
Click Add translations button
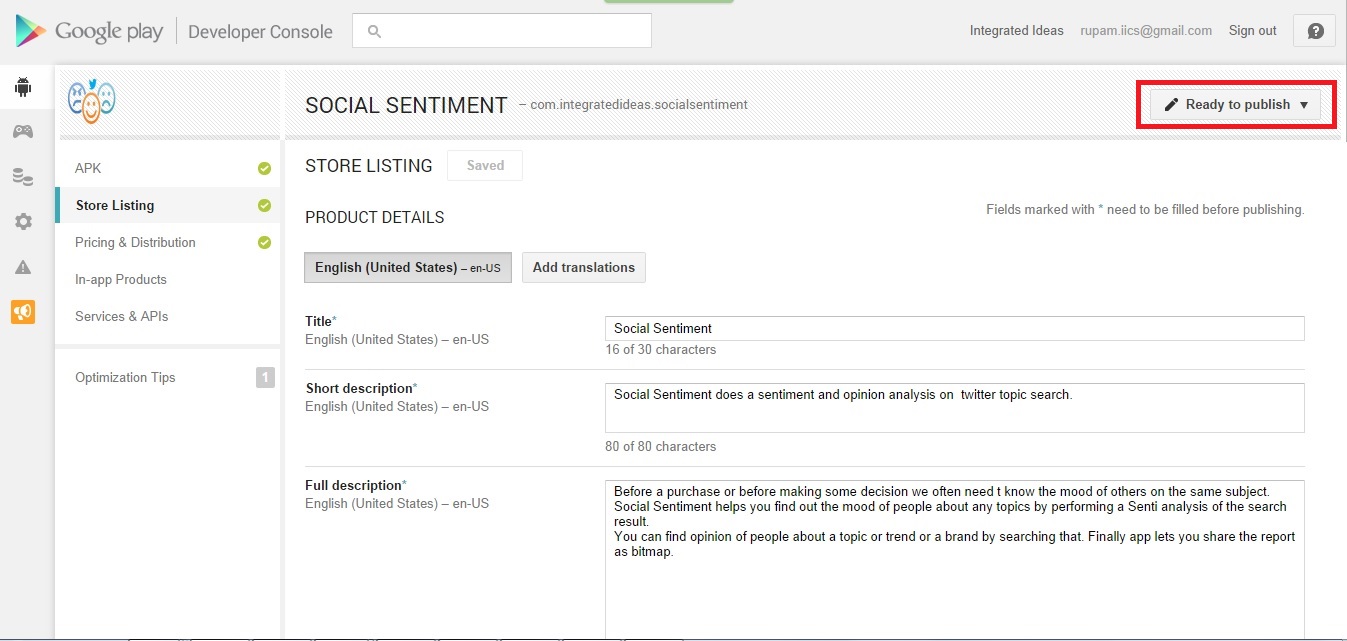(584, 267)
